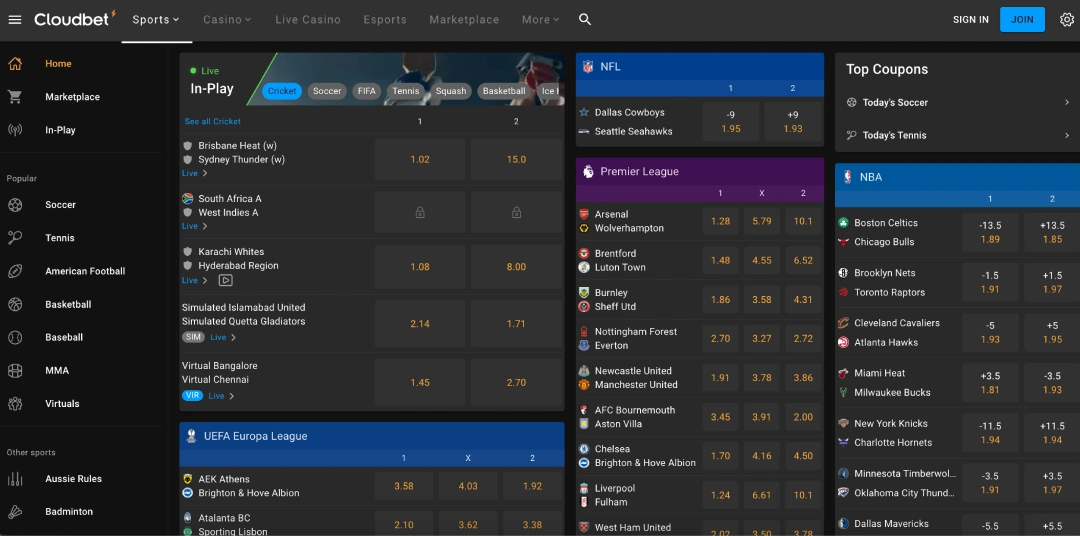The image size is (1080, 536).
Task: Click the Miami Heat team name
Action: (880, 373)
